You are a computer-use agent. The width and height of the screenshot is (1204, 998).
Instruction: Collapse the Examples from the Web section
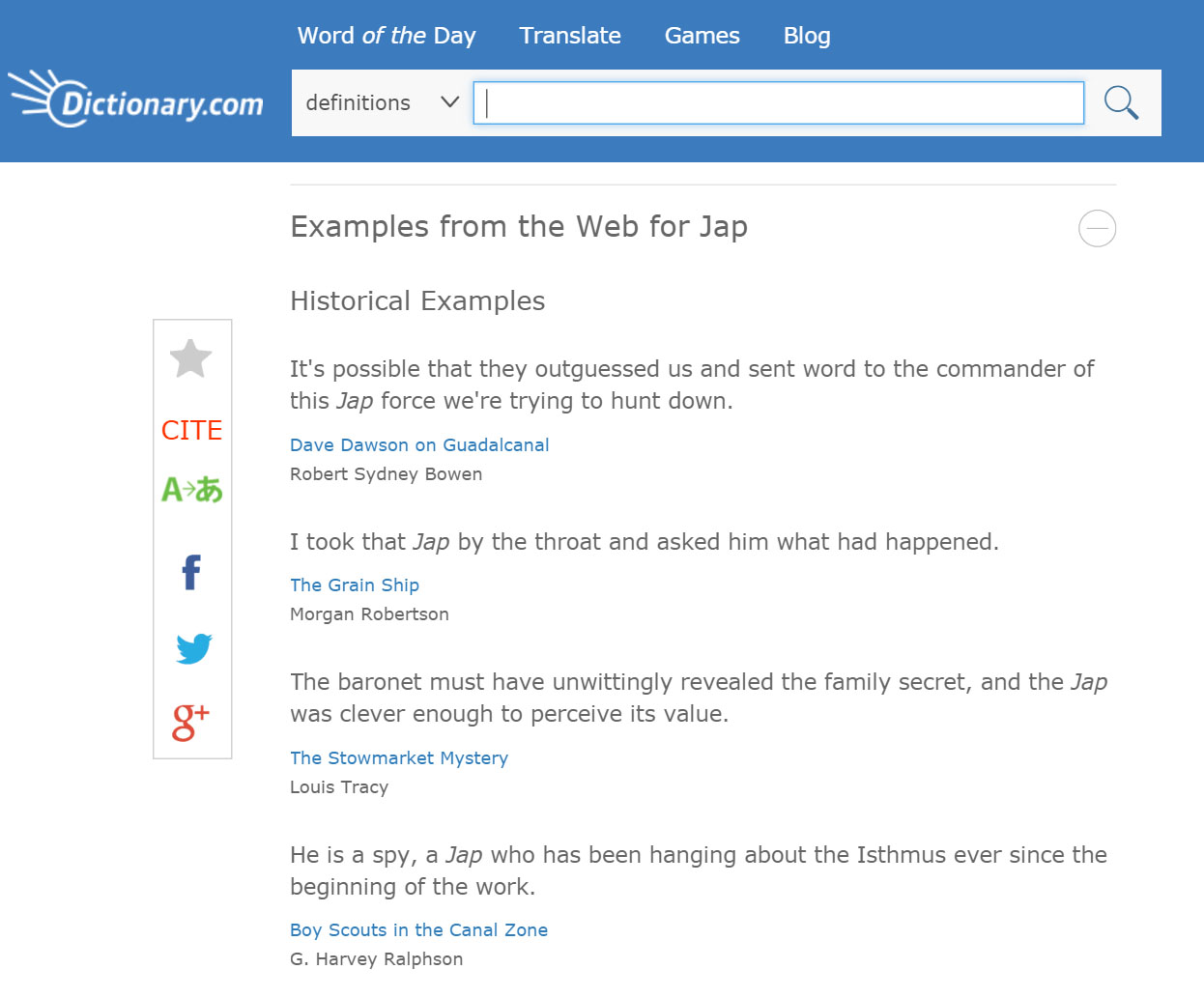tap(1097, 228)
